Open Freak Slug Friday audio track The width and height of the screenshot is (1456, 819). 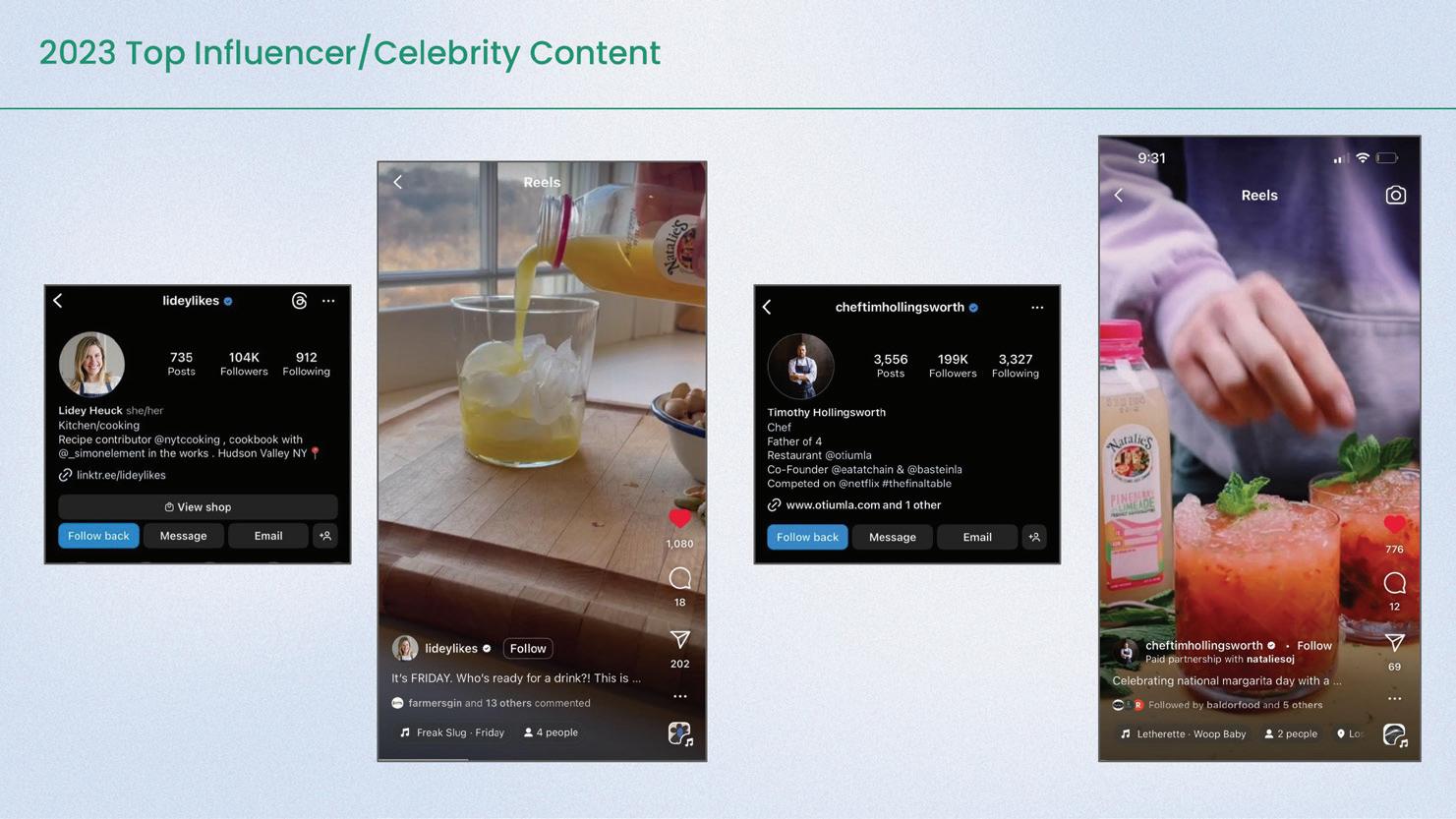pyautogui.click(x=452, y=732)
